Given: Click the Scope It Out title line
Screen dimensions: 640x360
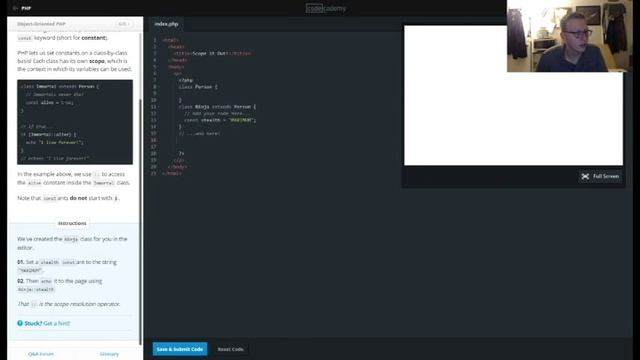Looking at the screenshot, I should (x=212, y=53).
